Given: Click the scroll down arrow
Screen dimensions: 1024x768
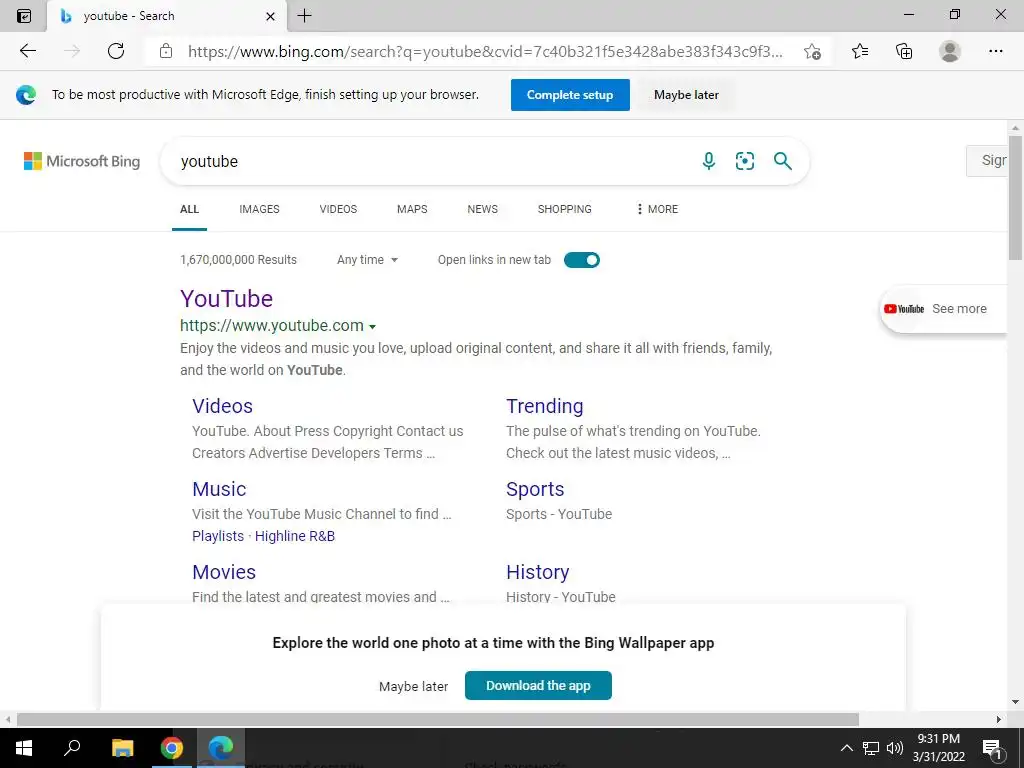Looking at the screenshot, I should (1015, 702).
